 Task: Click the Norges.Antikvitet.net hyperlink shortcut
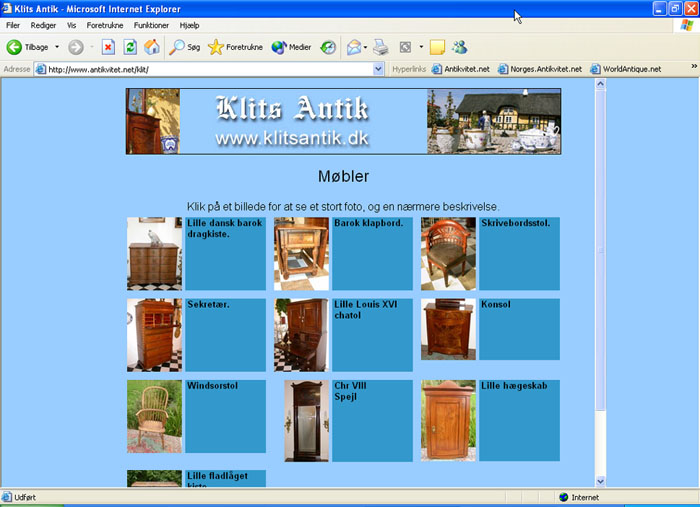click(x=539, y=69)
